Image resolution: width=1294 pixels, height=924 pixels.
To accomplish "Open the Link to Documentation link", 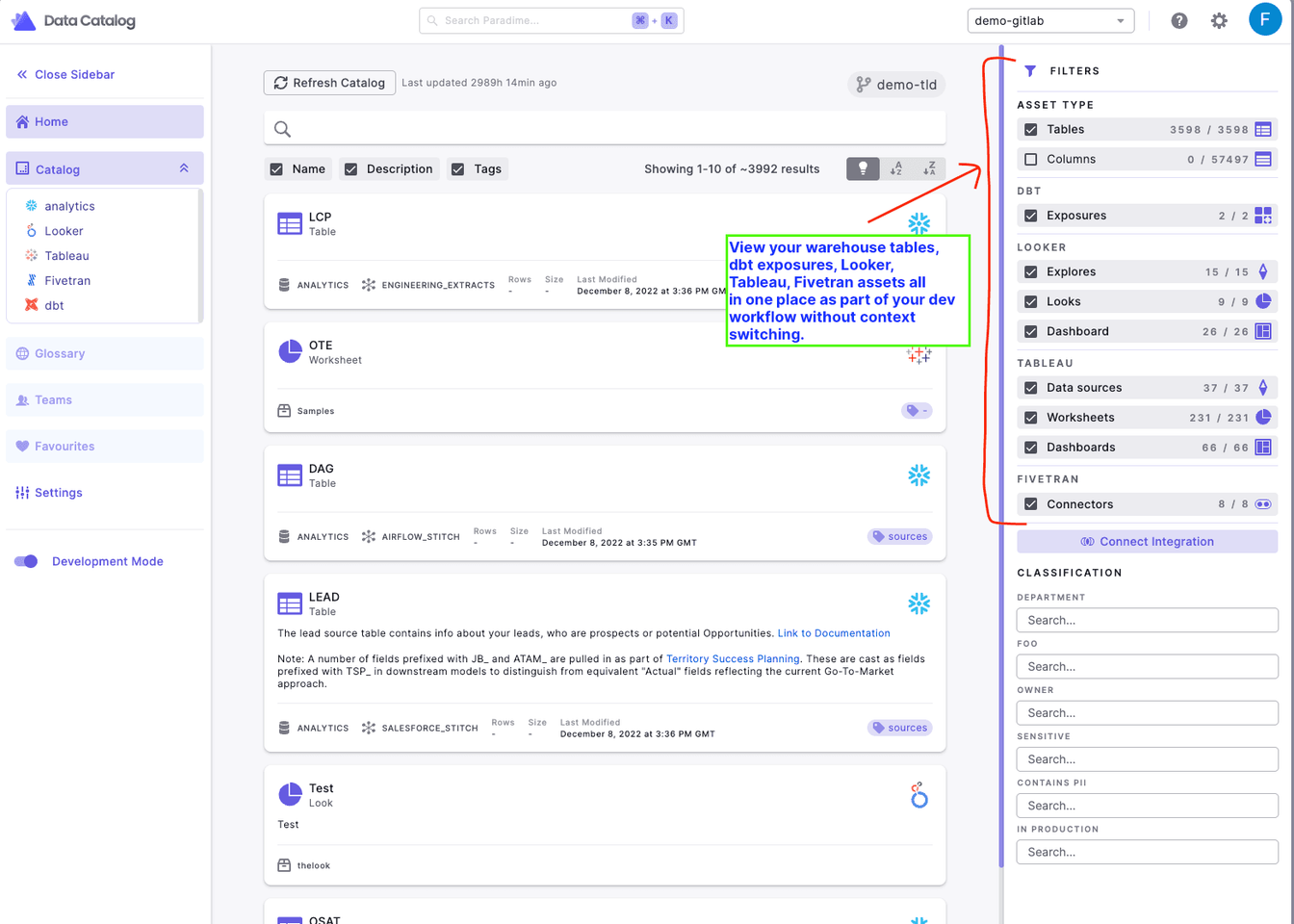I will [x=834, y=633].
